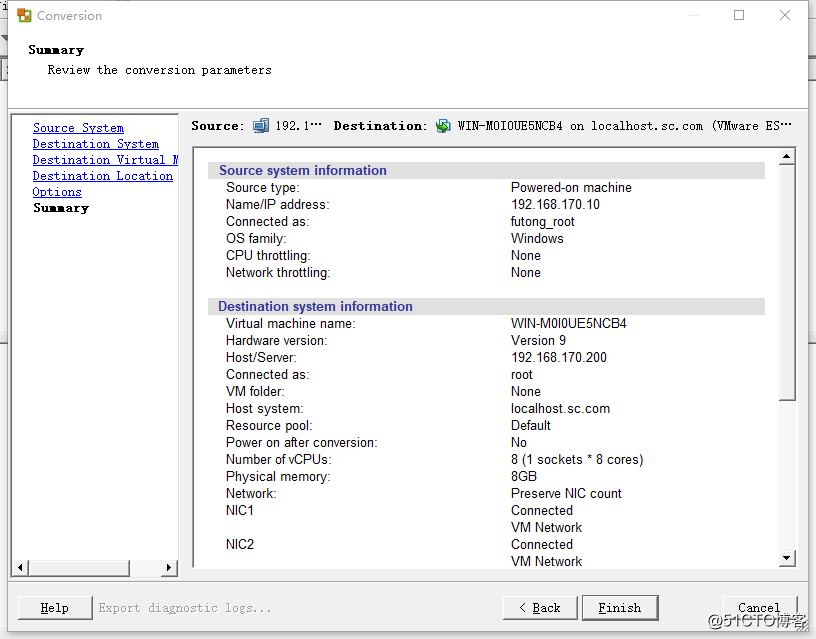Click Review the conversion parameters subtitle
The width and height of the screenshot is (816, 639).
click(x=160, y=70)
